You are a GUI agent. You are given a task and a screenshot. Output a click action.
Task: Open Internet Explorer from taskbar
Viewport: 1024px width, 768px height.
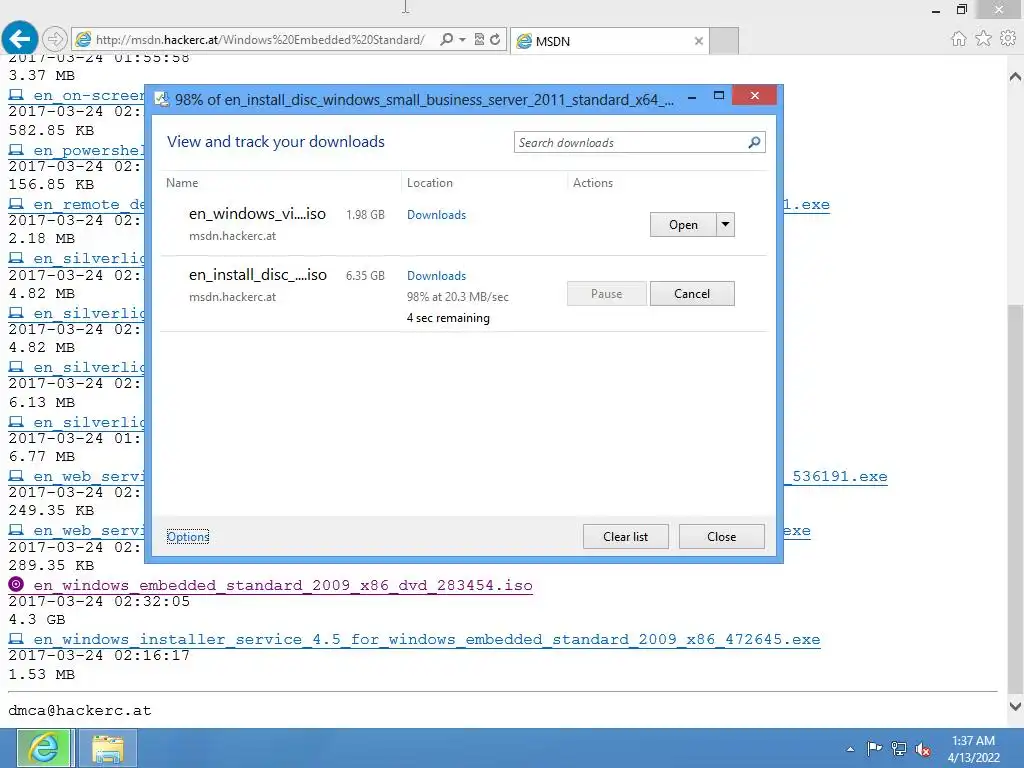tap(43, 748)
